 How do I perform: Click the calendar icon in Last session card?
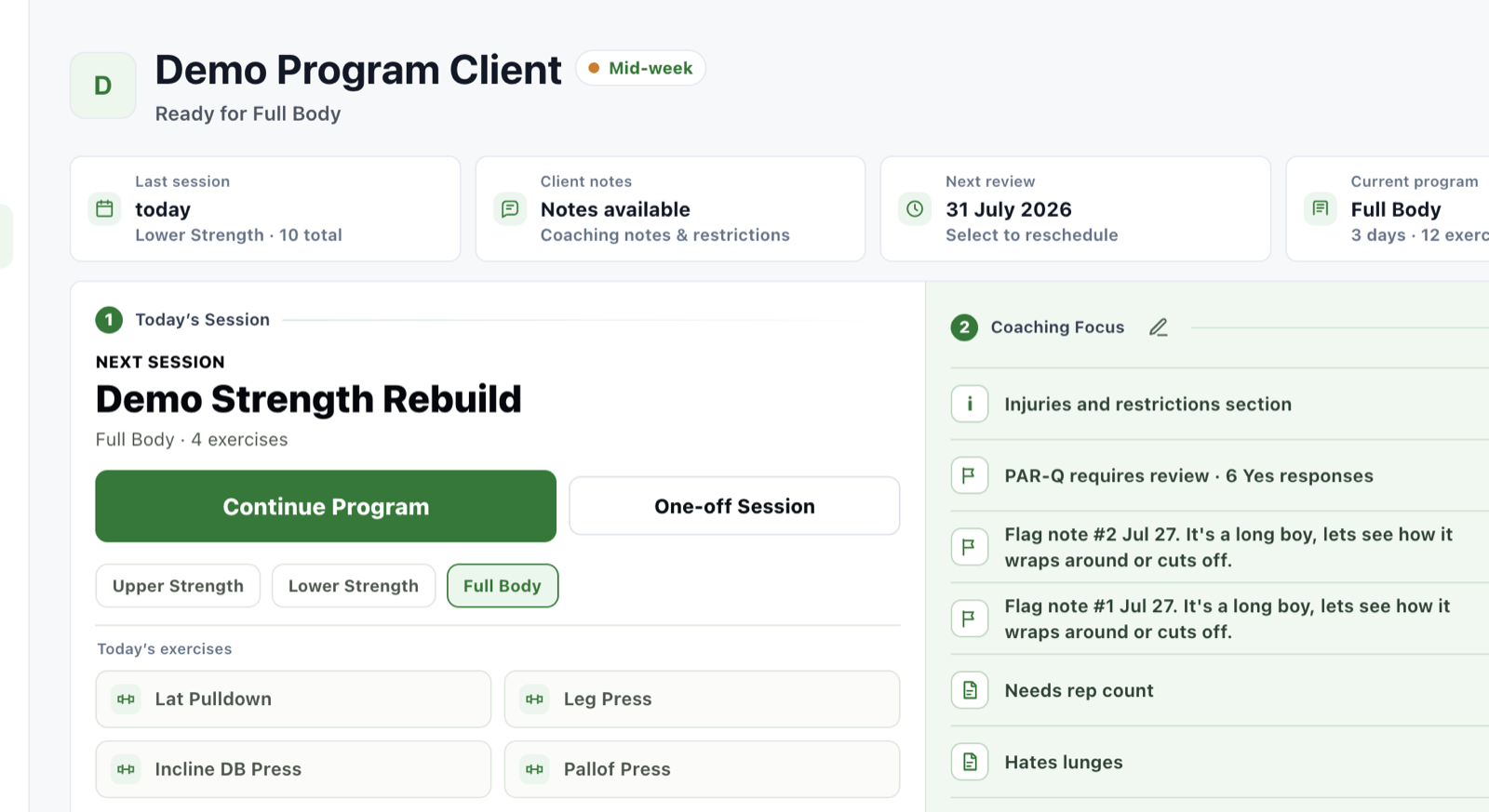(104, 208)
